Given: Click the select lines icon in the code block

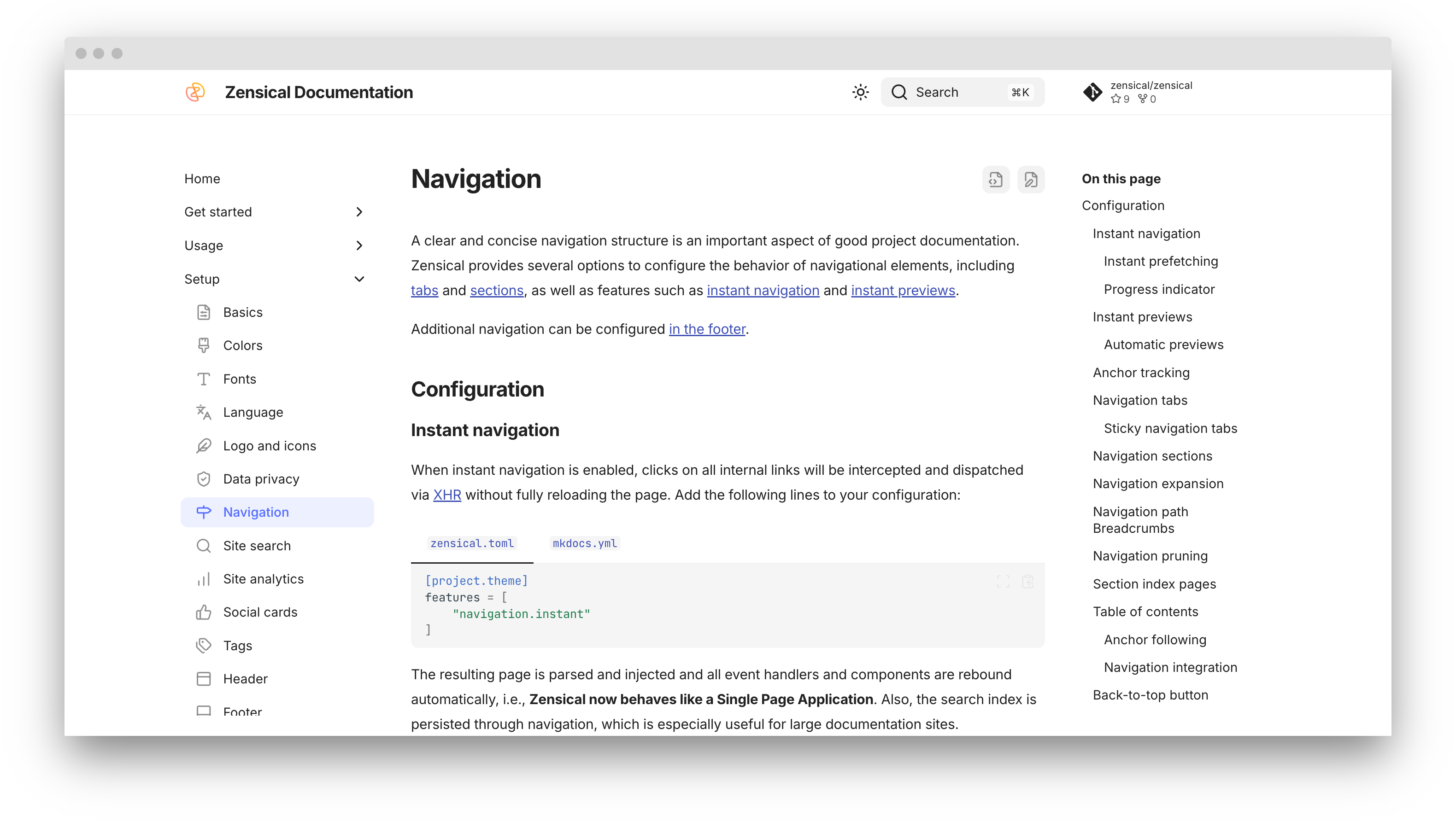Looking at the screenshot, I should click(x=1003, y=581).
